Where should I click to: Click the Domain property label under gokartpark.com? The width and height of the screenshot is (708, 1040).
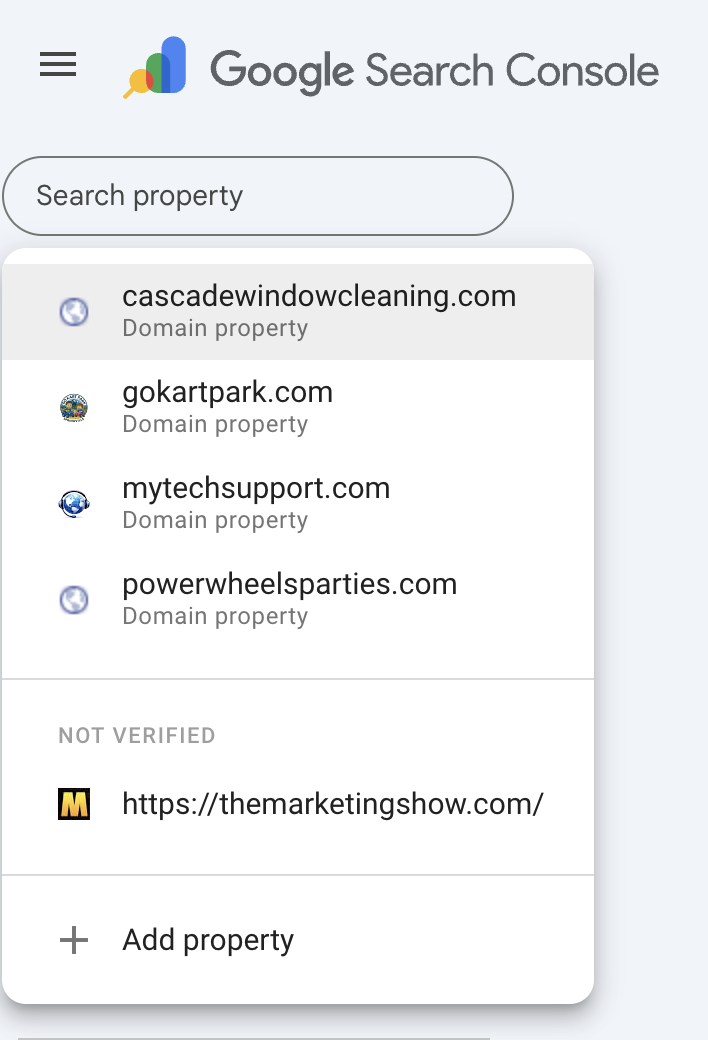tap(214, 424)
